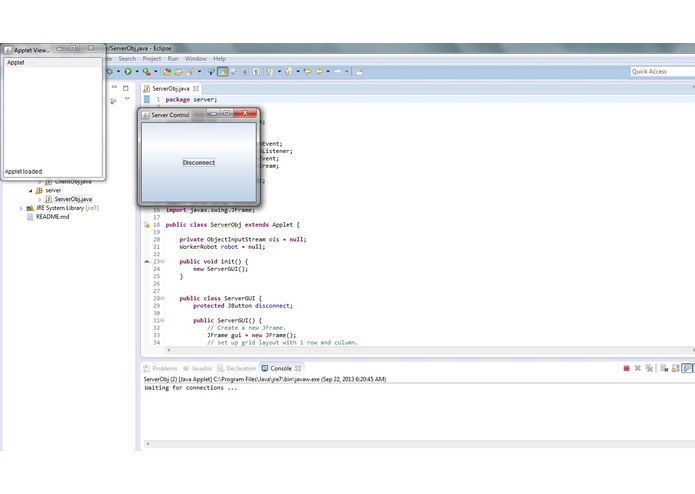Maximize the Package Explorer view
This screenshot has width=695, height=494.
pyautogui.click(x=125, y=88)
